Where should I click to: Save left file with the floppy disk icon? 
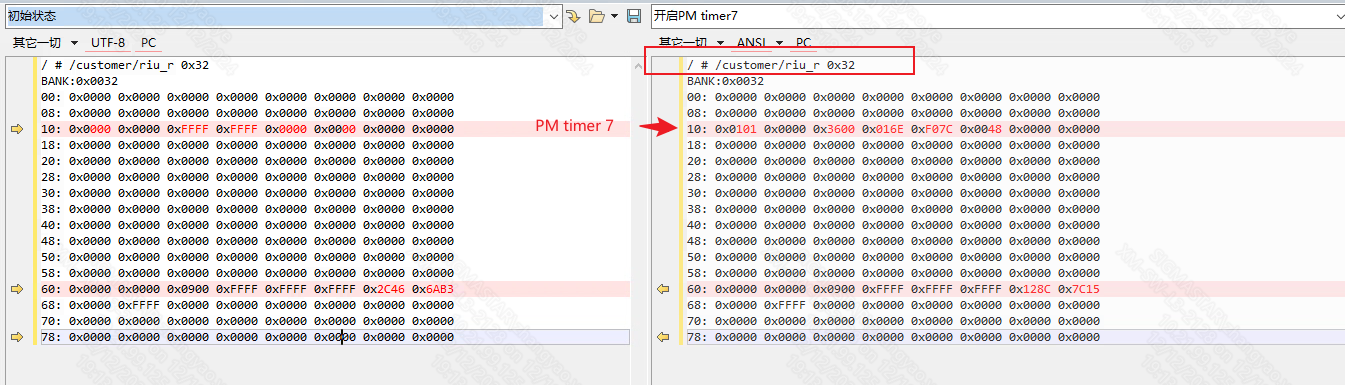click(633, 16)
